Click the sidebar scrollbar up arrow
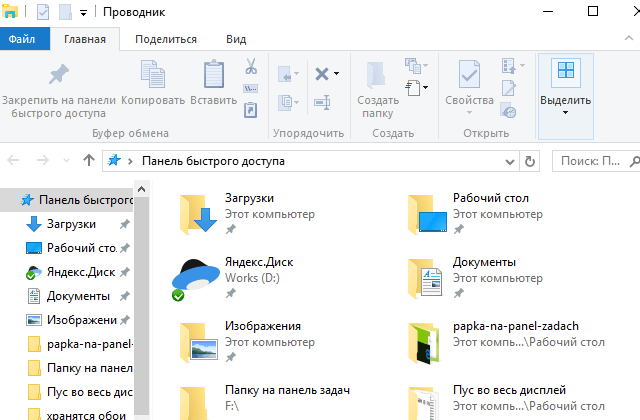Image resolution: width=640 pixels, height=420 pixels. [142, 189]
